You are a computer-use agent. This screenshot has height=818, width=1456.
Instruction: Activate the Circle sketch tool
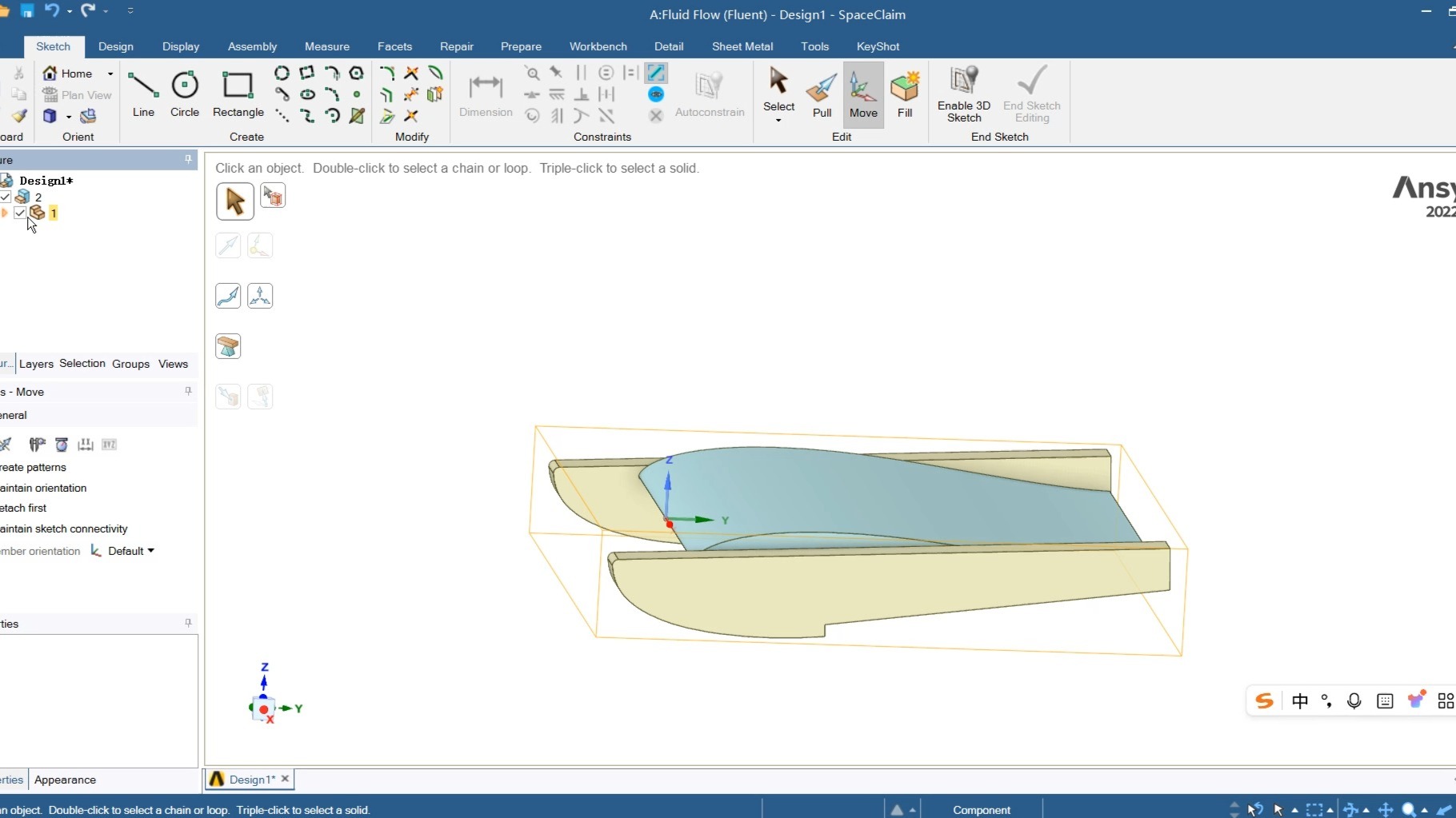pos(185,94)
